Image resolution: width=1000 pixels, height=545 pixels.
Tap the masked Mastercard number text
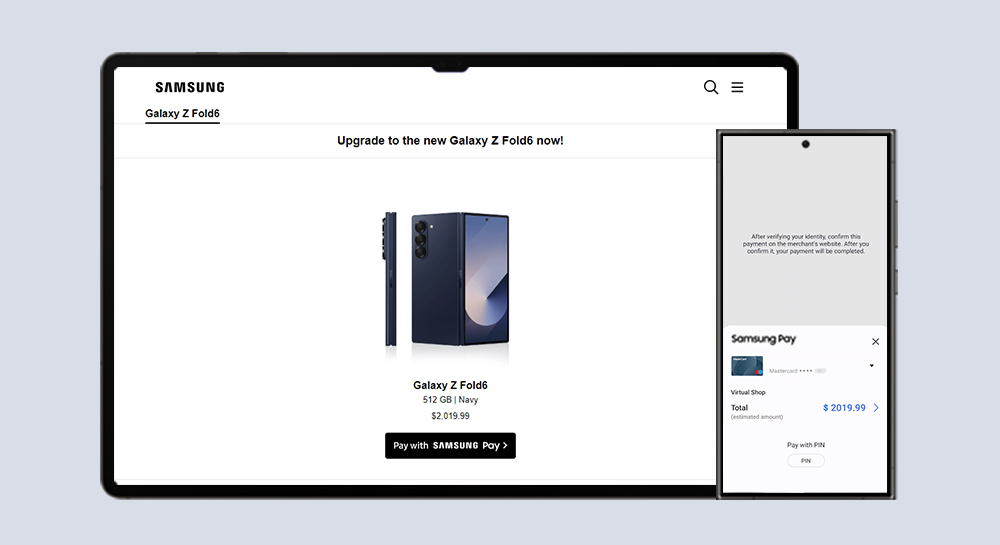[798, 371]
